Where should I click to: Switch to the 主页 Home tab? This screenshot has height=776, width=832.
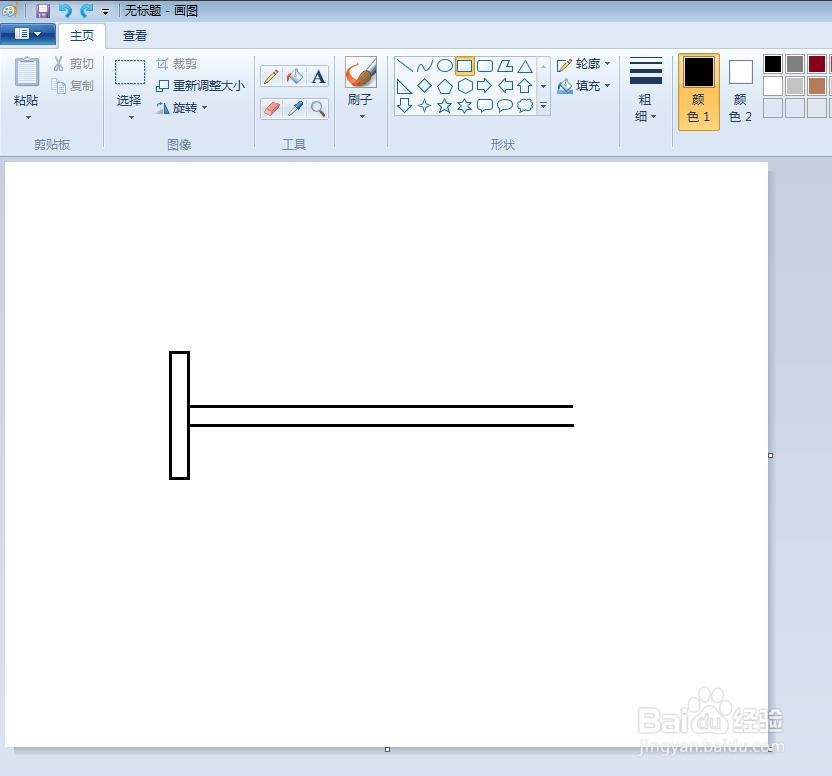point(82,36)
